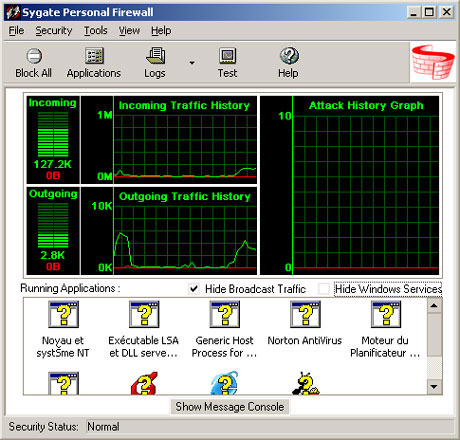460x440 pixels.
Task: Click the Normal security status text
Action: (103, 427)
